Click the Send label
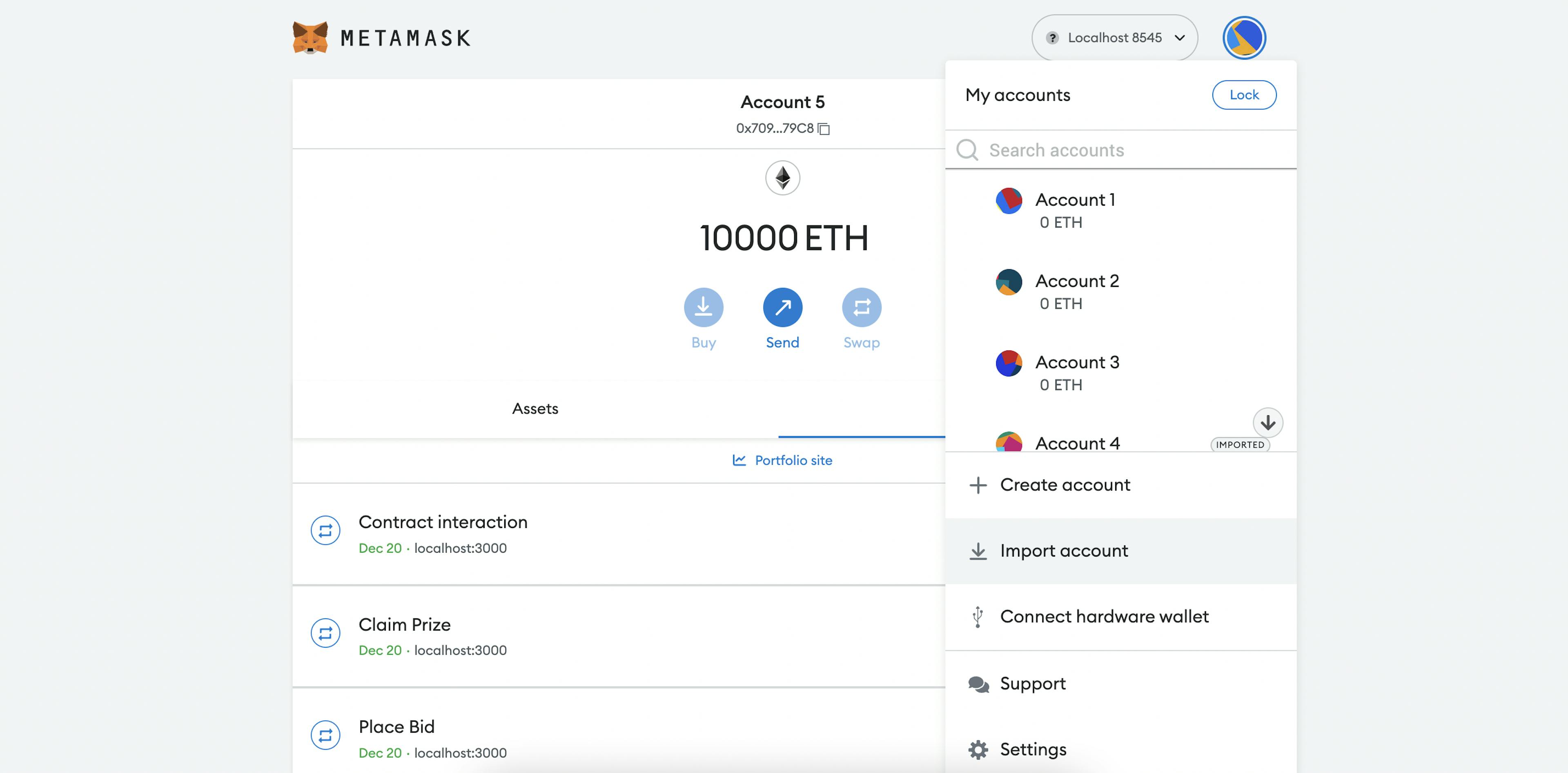Screen dimensions: 1568x773 point(782,343)
